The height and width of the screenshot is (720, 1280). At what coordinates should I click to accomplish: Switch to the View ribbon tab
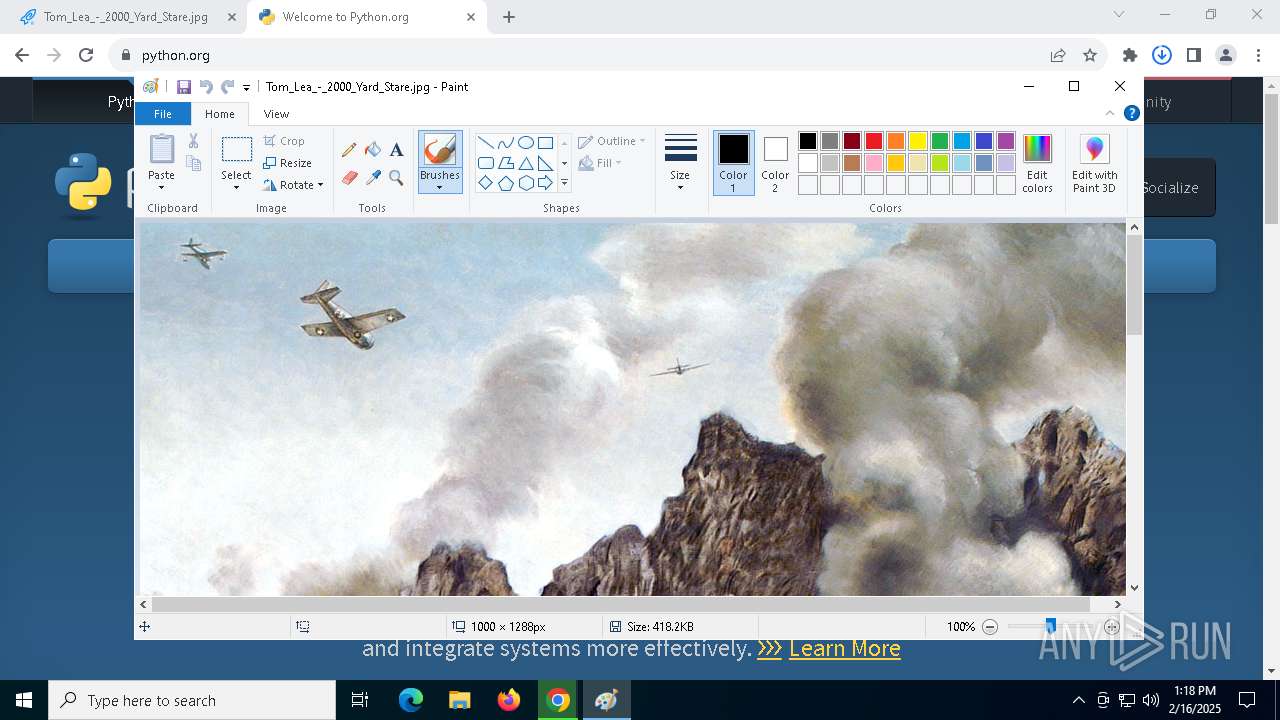coord(276,114)
